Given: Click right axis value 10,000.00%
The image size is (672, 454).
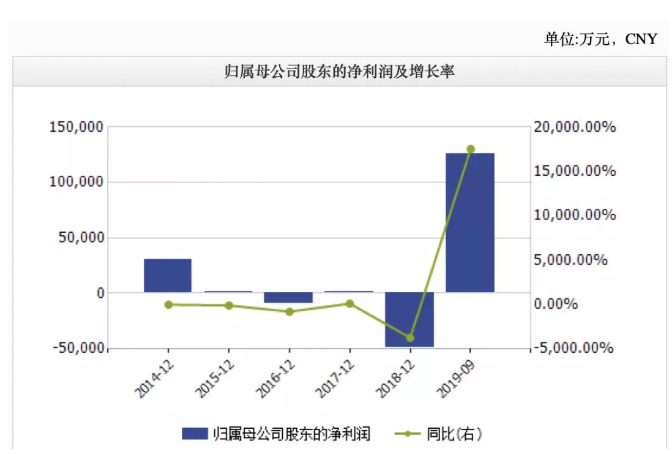Looking at the screenshot, I should pyautogui.click(x=574, y=215).
